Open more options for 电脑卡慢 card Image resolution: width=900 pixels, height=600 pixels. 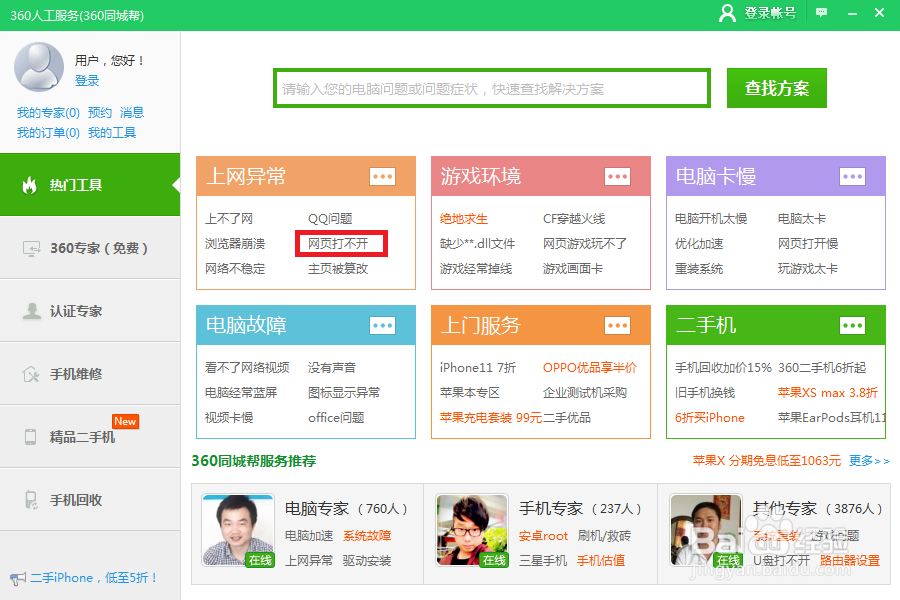coord(852,176)
